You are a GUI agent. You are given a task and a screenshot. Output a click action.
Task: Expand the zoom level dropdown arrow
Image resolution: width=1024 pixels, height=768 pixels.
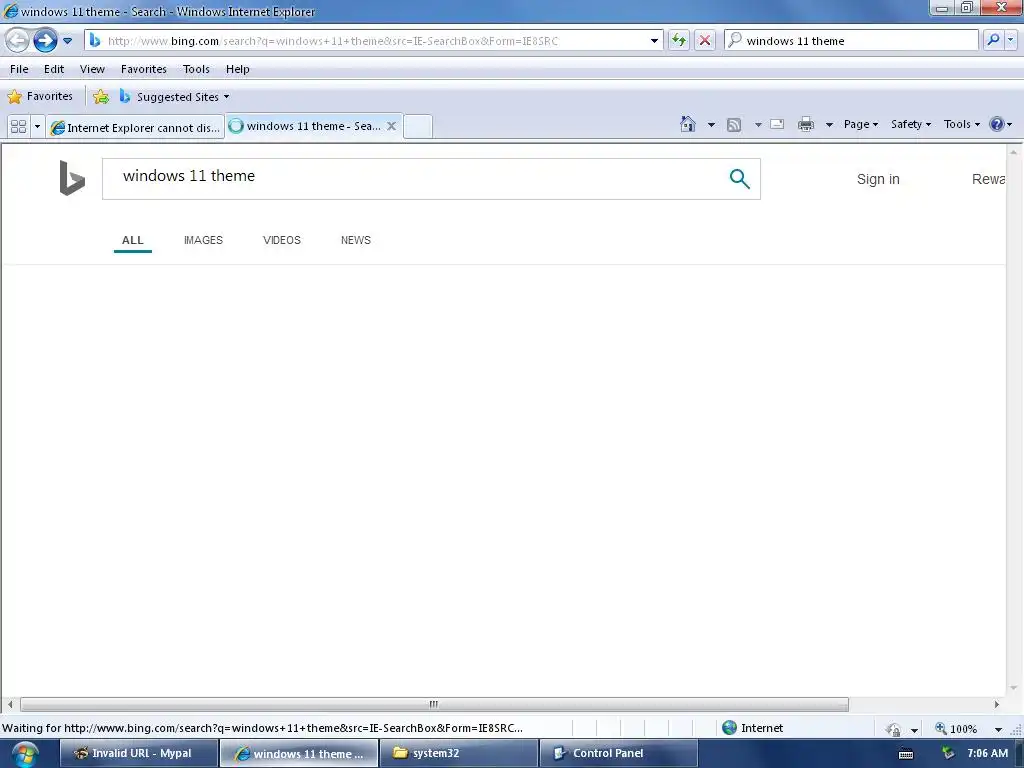point(998,729)
